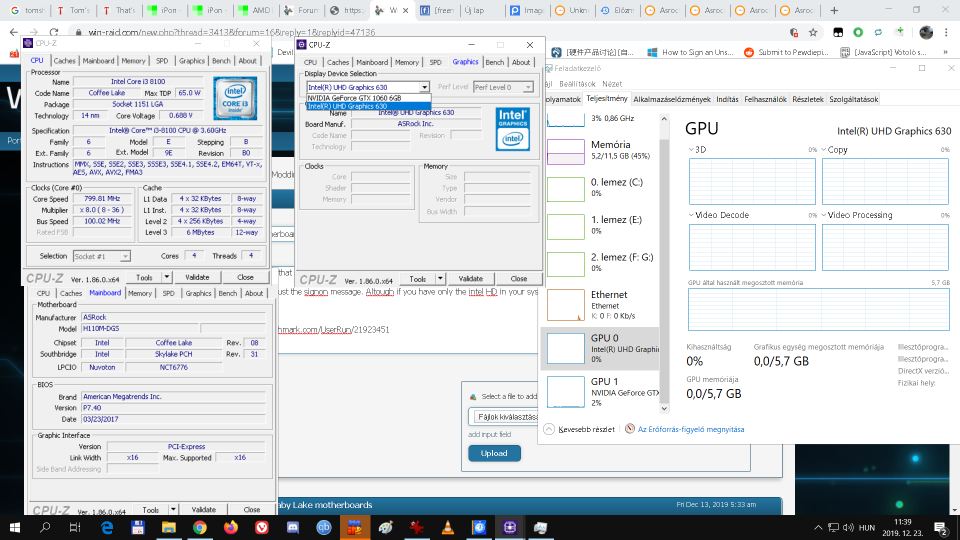Open Nézet menu in Task Manager

(612, 84)
